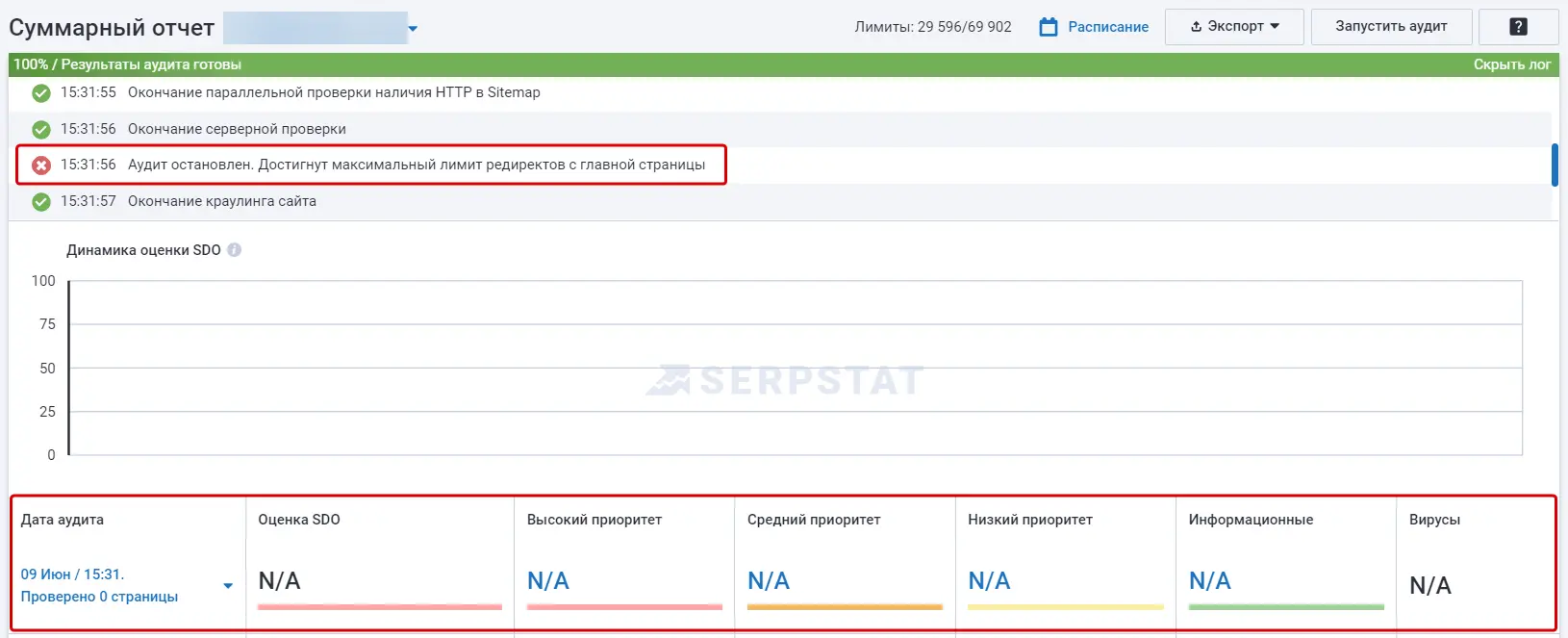Hide the log via Скрыть лог
This screenshot has width=1568, height=638.
(x=1511, y=64)
